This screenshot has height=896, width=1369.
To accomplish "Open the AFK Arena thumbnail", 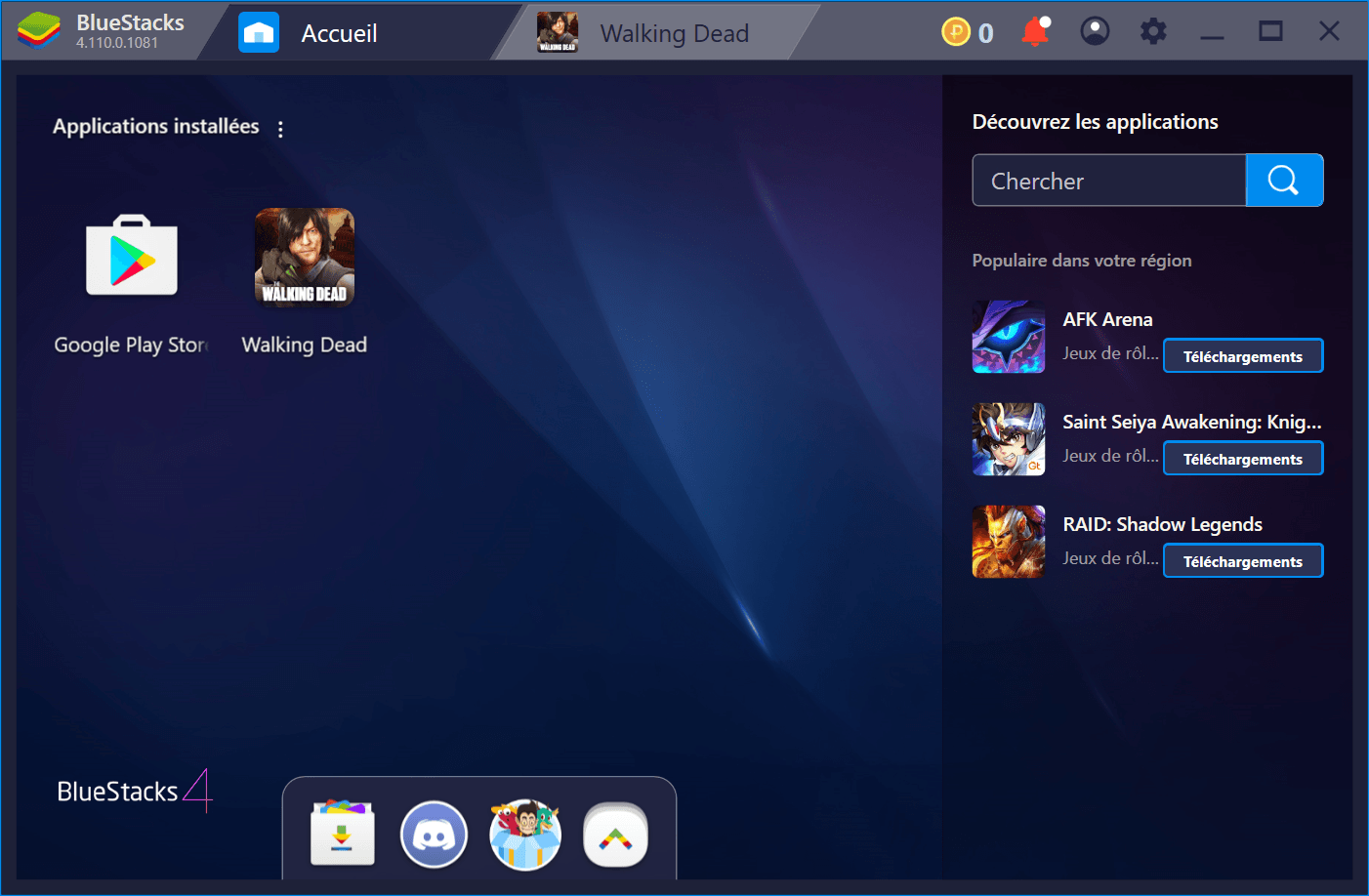I will coord(1009,337).
